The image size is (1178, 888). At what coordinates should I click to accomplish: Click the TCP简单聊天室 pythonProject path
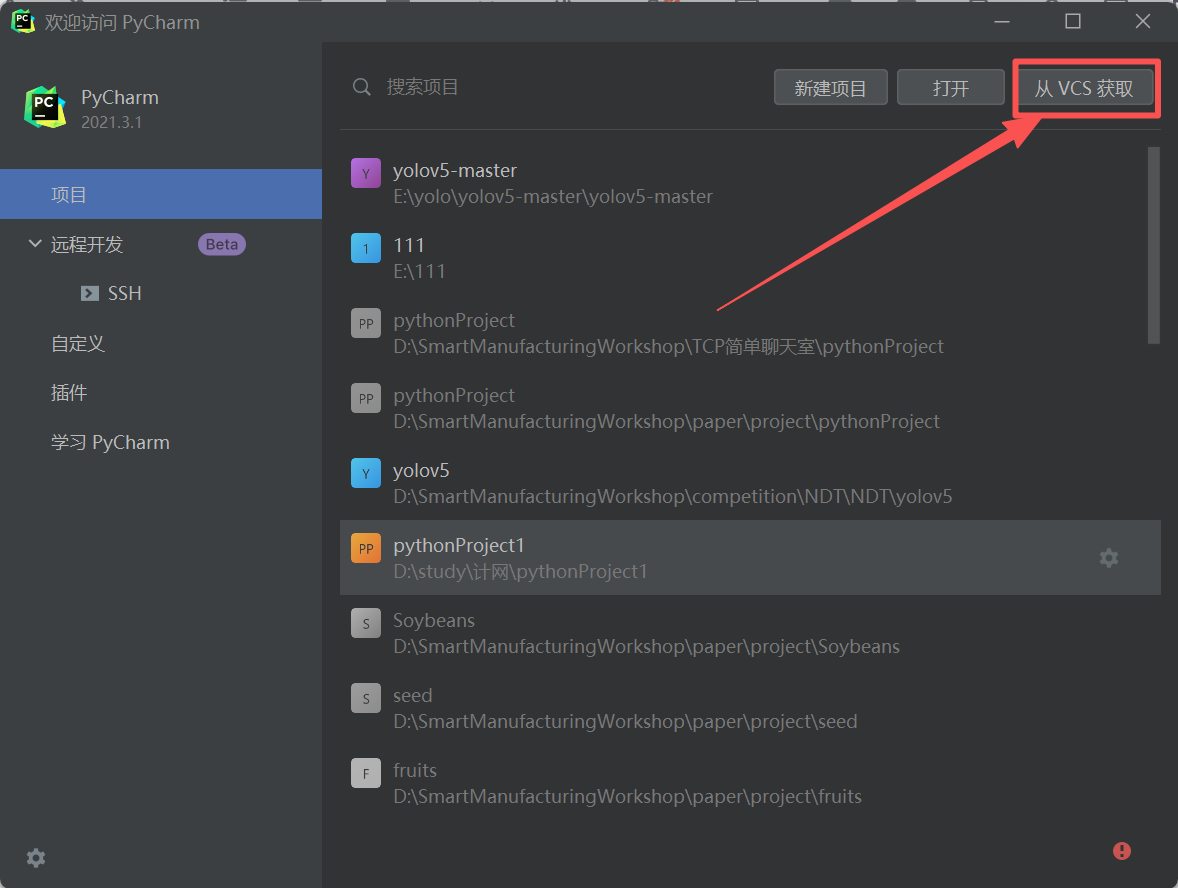[668, 346]
